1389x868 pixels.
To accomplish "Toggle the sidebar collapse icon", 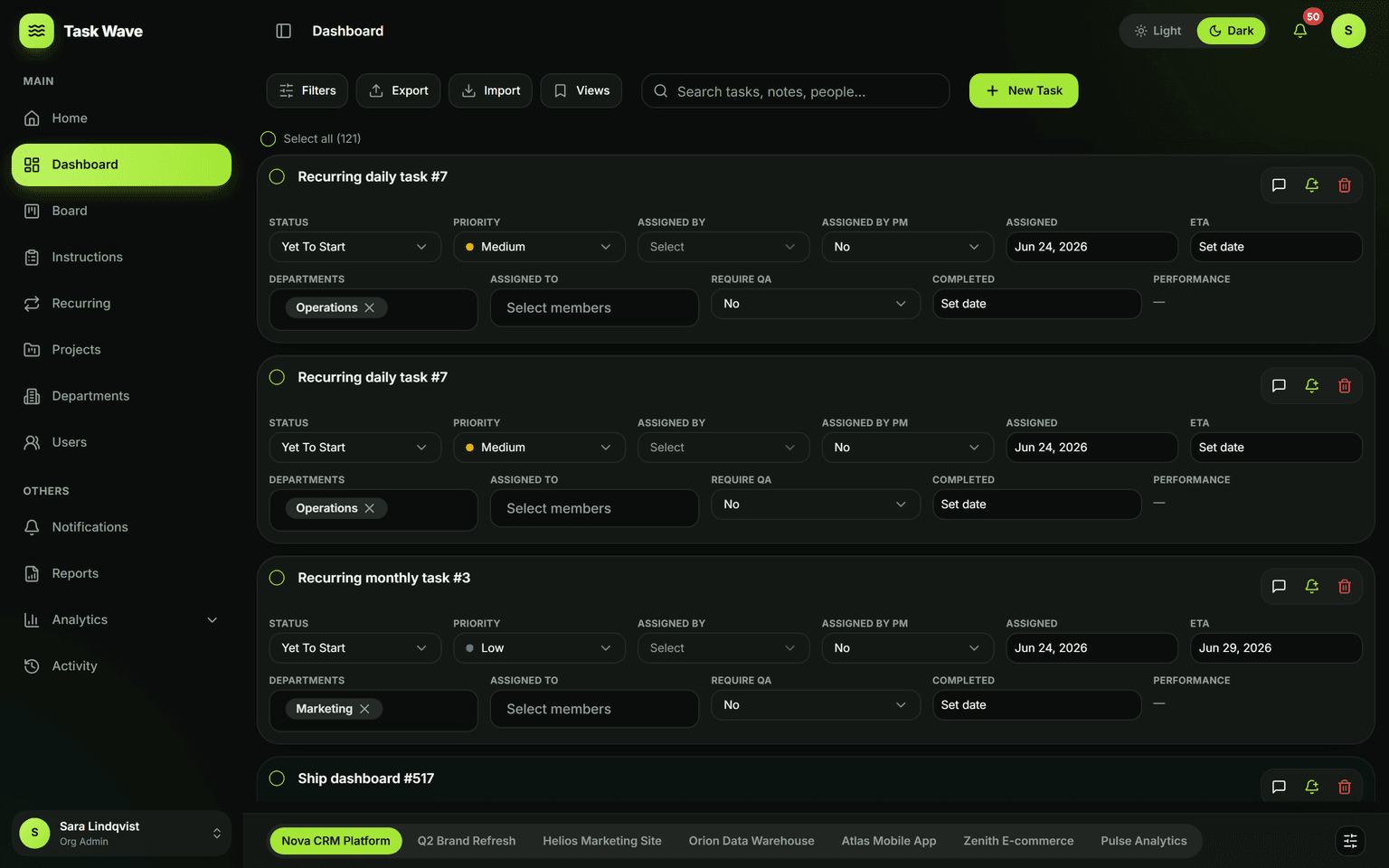I will point(283,31).
